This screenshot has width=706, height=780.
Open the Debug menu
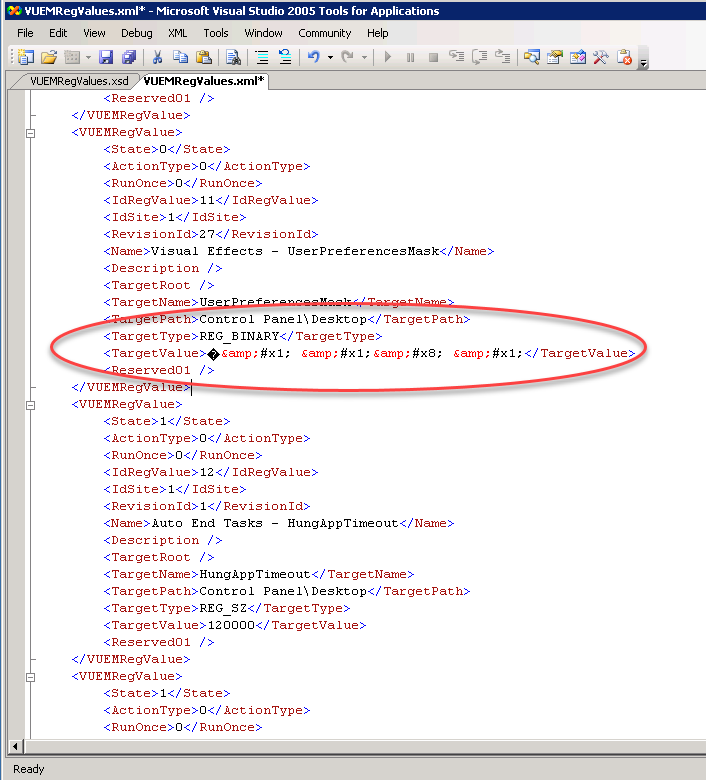pos(137,33)
